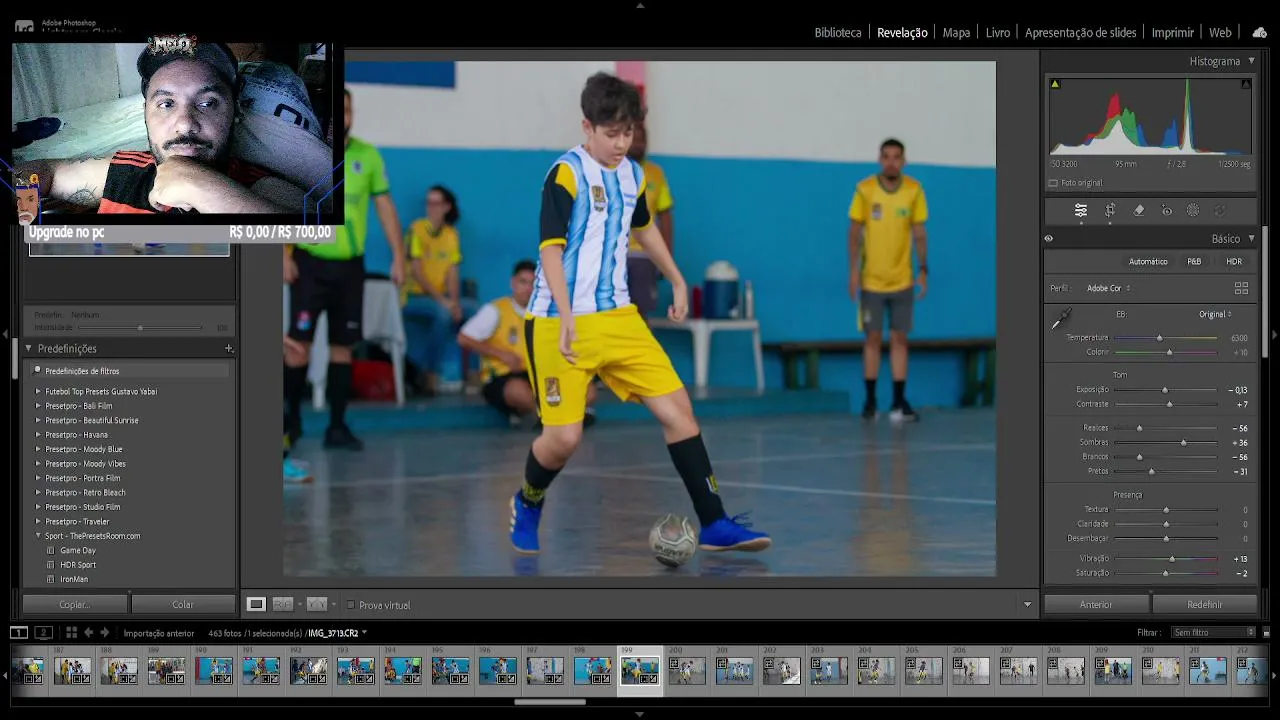The width and height of the screenshot is (1280, 720).
Task: Open the Perfil Adobe Cor dropdown
Action: tap(1108, 288)
